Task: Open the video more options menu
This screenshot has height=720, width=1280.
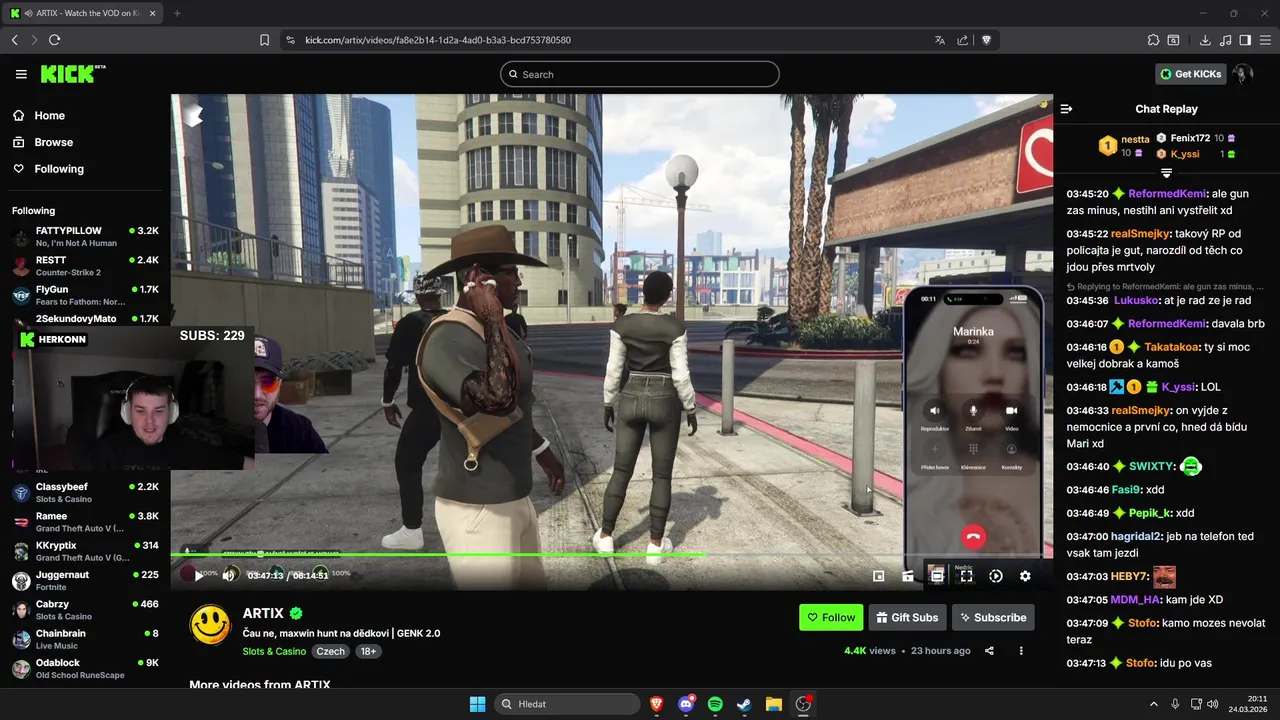Action: [1021, 651]
